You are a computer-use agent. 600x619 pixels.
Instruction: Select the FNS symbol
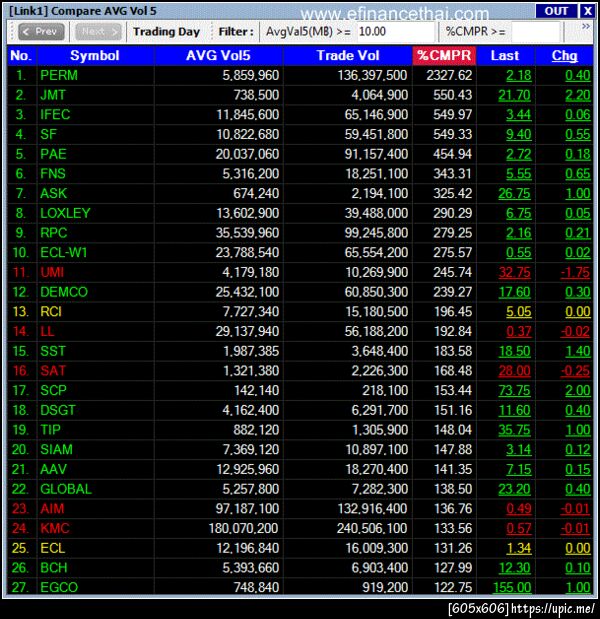click(x=53, y=174)
